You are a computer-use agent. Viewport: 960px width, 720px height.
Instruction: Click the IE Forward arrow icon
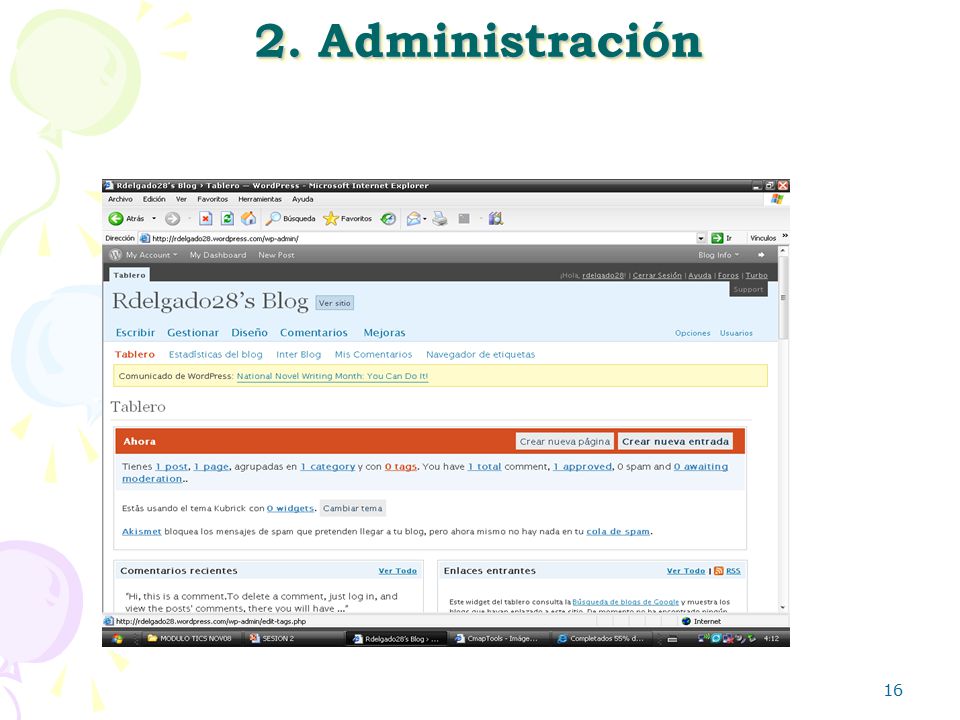point(173,219)
